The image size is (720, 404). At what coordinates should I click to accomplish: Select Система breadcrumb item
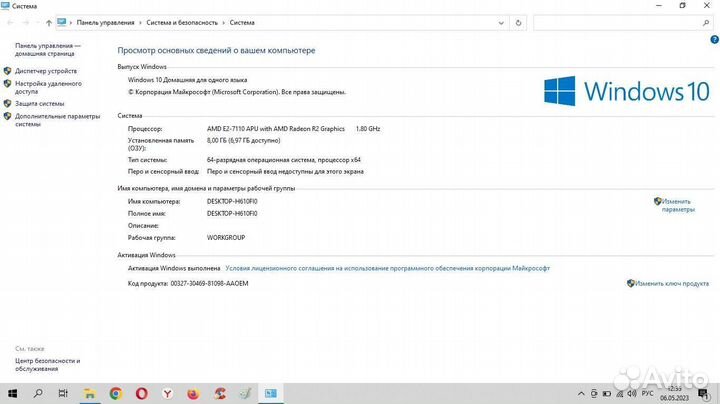242,22
